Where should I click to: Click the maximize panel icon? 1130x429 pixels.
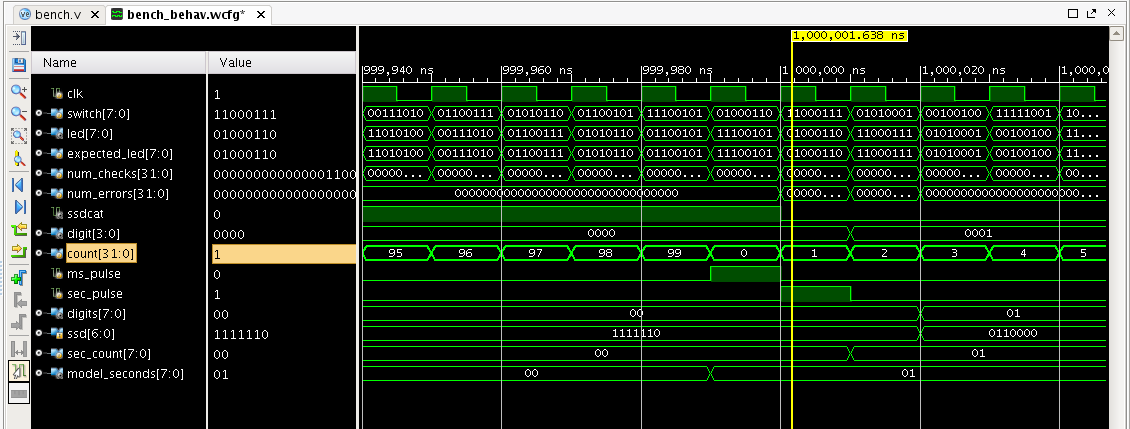tap(1073, 13)
